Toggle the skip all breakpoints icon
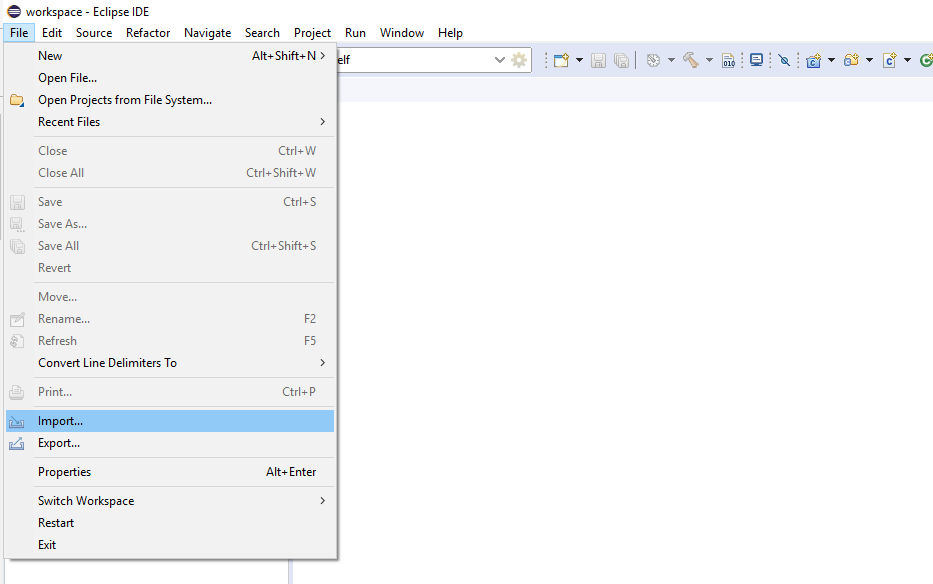Screen dimensions: 933x584 pos(784,60)
